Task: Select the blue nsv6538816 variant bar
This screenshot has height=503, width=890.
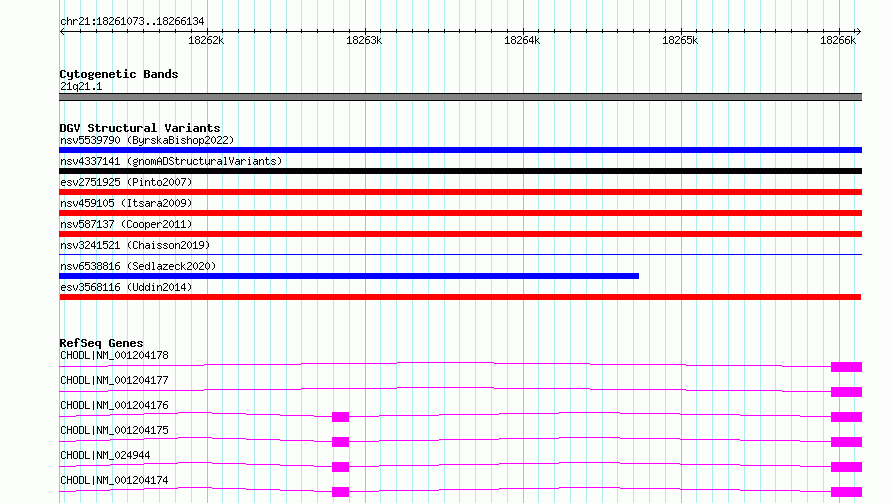Action: coord(349,276)
